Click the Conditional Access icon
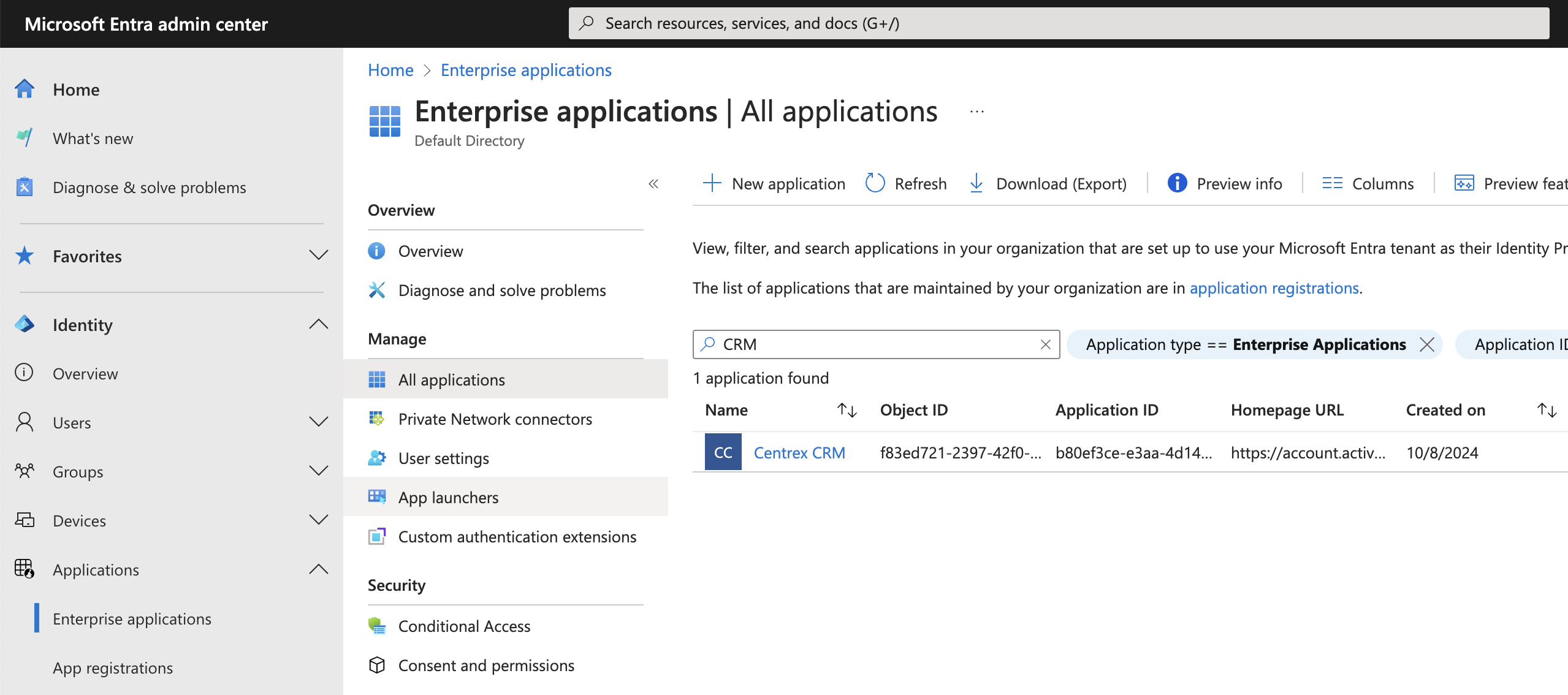The image size is (1568, 695). click(377, 626)
